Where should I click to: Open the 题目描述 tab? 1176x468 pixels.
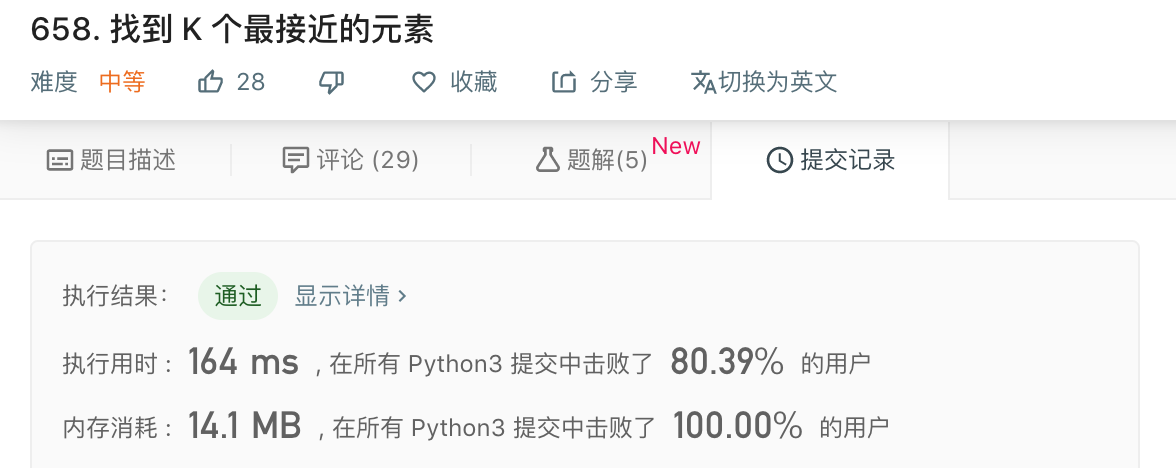pyautogui.click(x=111, y=160)
